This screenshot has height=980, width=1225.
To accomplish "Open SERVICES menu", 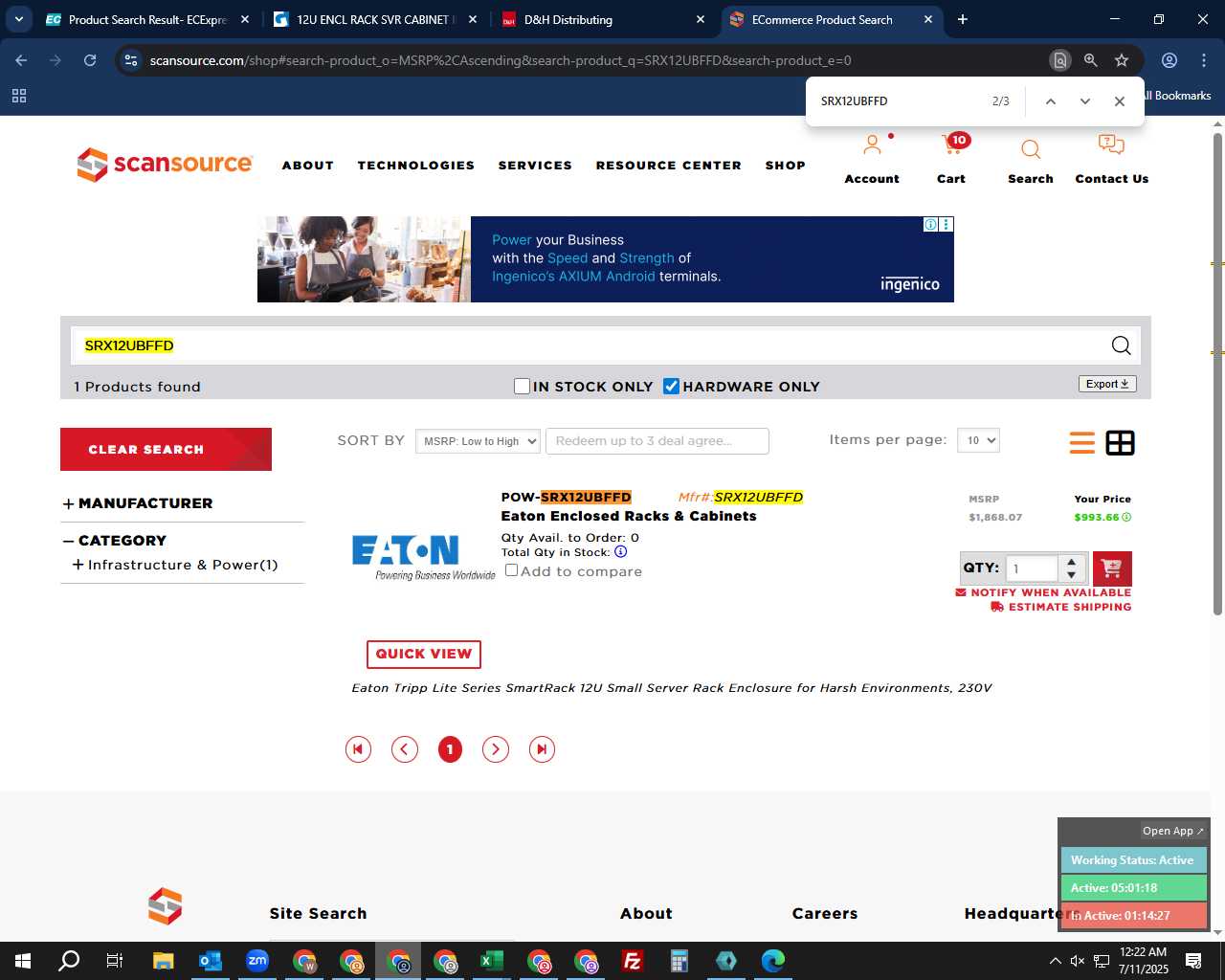I will pos(535,166).
